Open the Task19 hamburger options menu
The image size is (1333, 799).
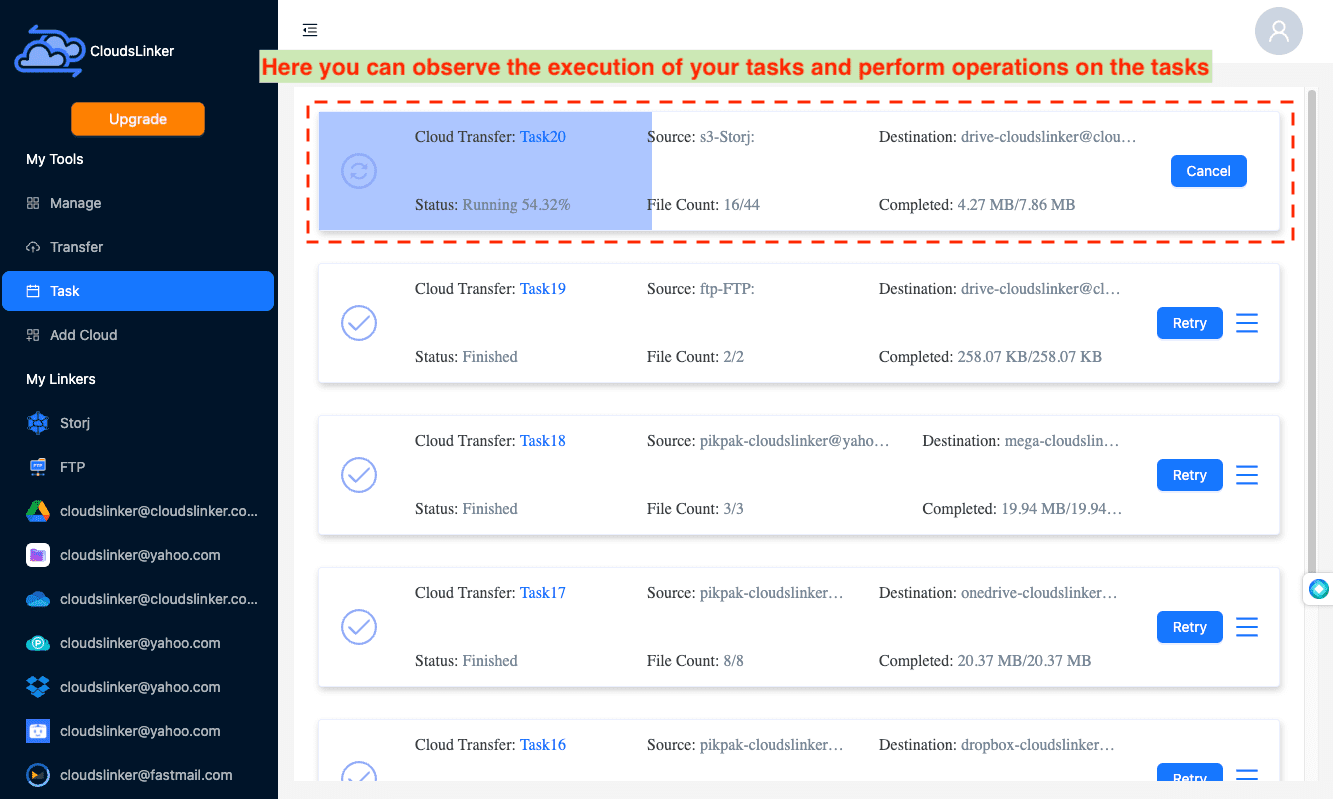coord(1246,323)
